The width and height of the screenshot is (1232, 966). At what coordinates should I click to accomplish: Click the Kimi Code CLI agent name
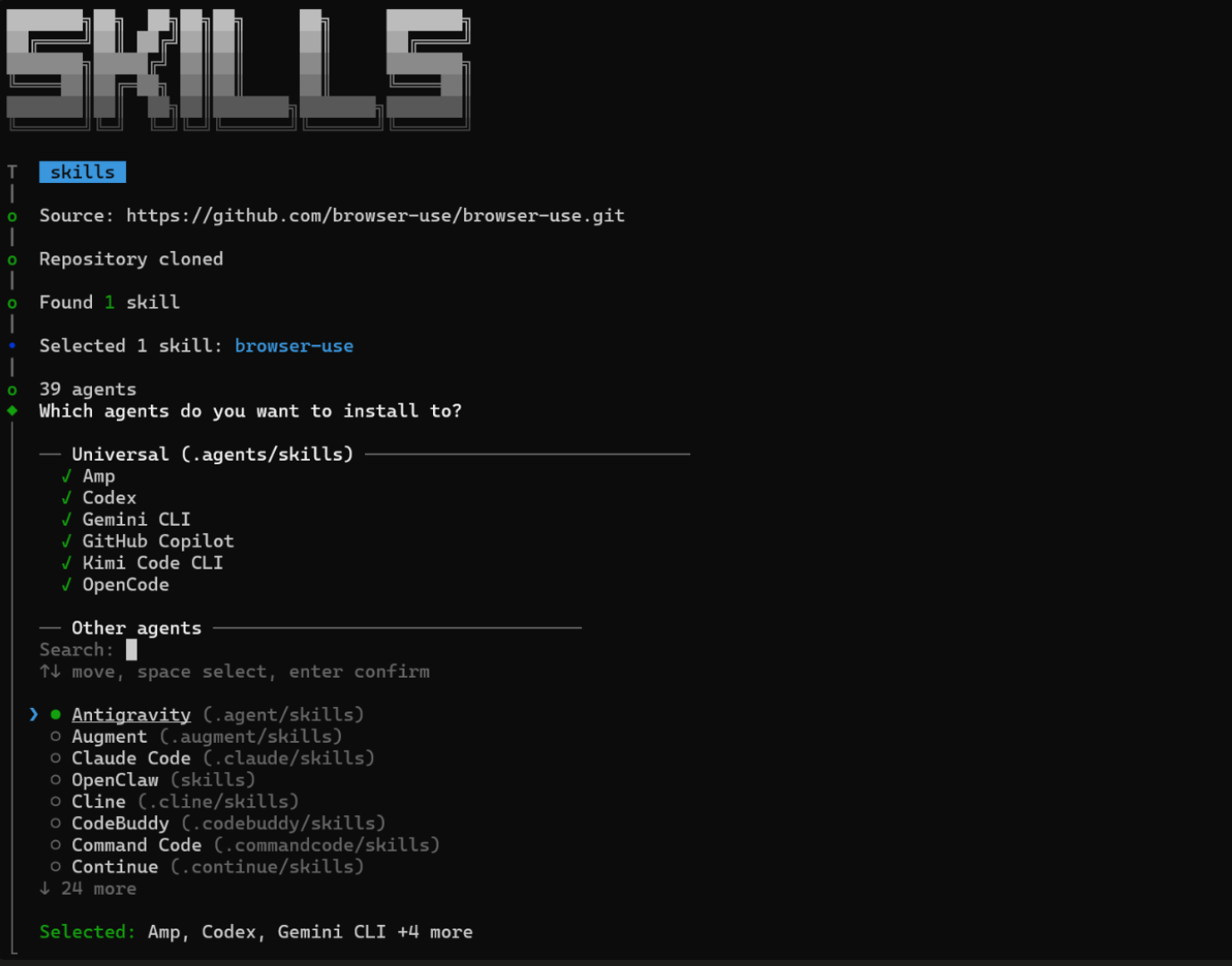point(153,563)
